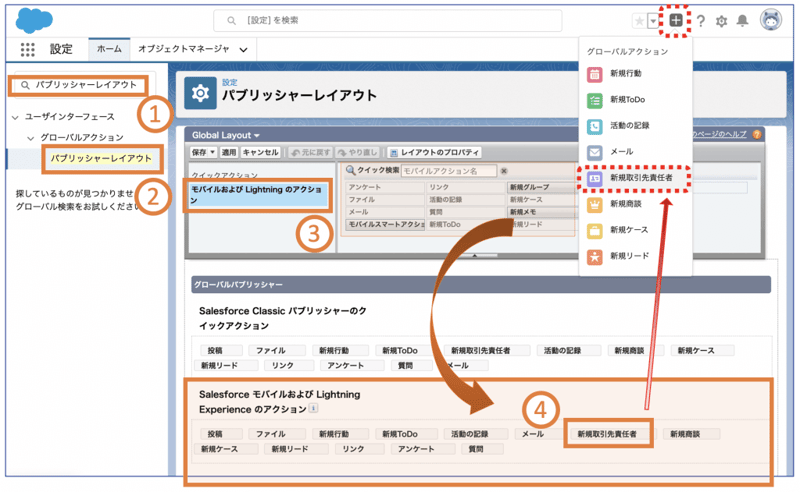The width and height of the screenshot is (800, 492).
Task: Open the setup gear icon in header
Action: 721,21
